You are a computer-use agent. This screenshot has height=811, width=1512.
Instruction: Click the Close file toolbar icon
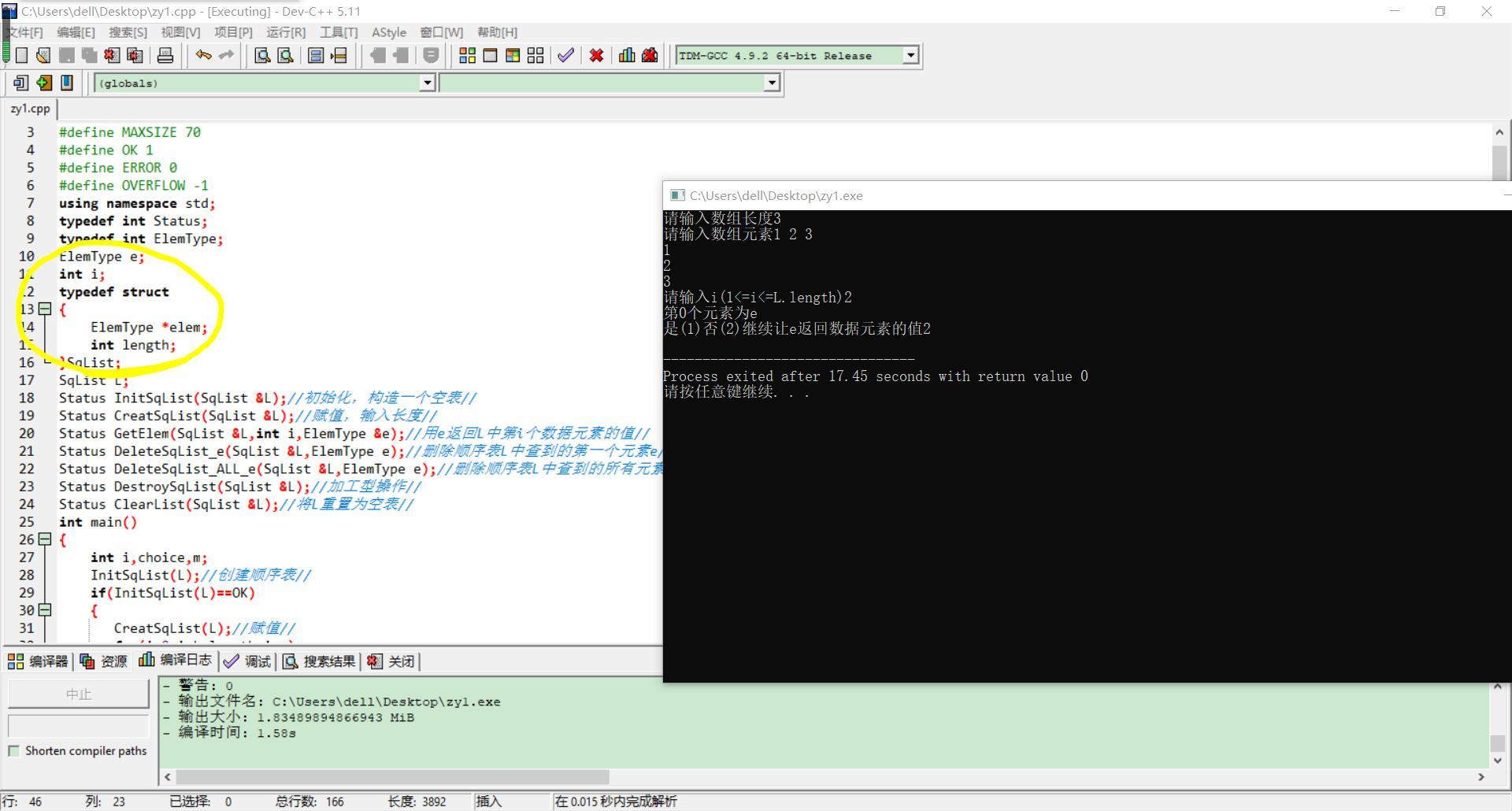coord(113,55)
